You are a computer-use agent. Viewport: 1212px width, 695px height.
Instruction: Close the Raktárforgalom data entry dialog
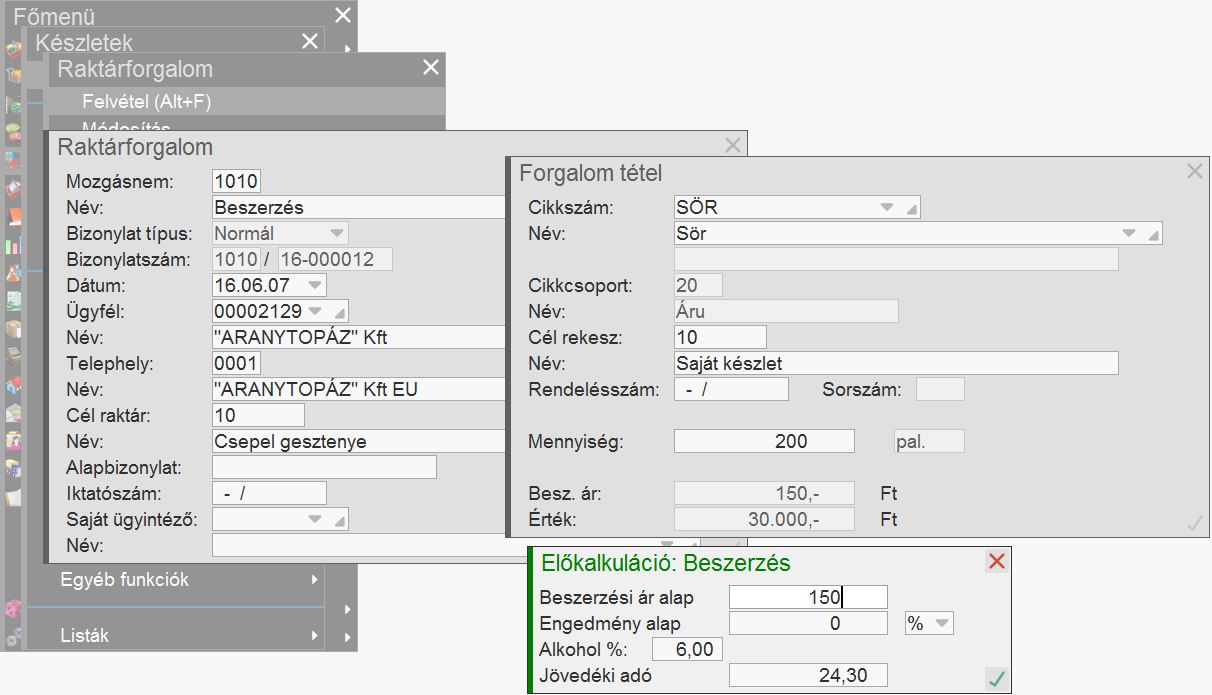pyautogui.click(x=733, y=146)
